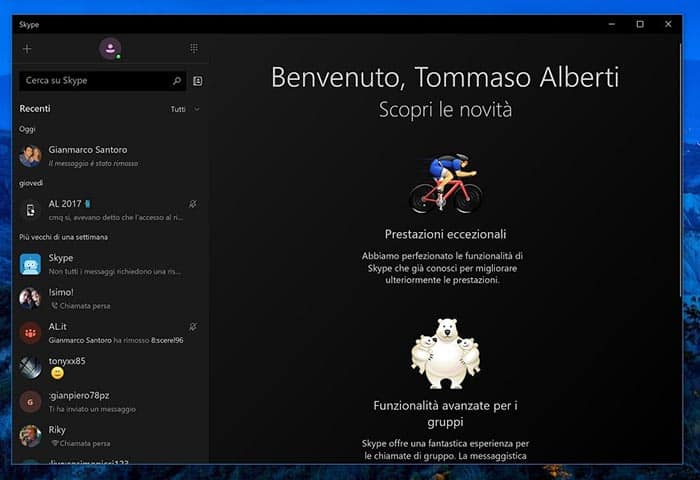The image size is (700, 480).
Task: Click the welcome pane vertical scrollbar
Action: 680,170
